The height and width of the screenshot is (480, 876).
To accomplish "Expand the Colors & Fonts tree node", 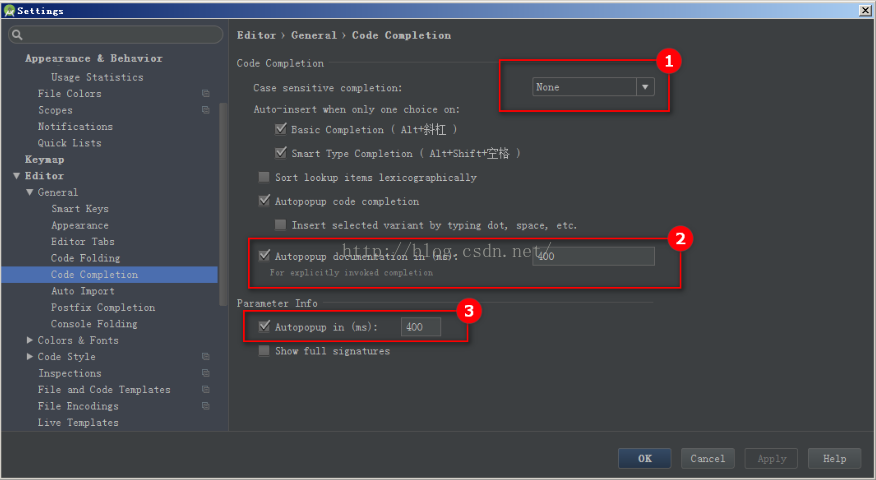I will point(30,340).
